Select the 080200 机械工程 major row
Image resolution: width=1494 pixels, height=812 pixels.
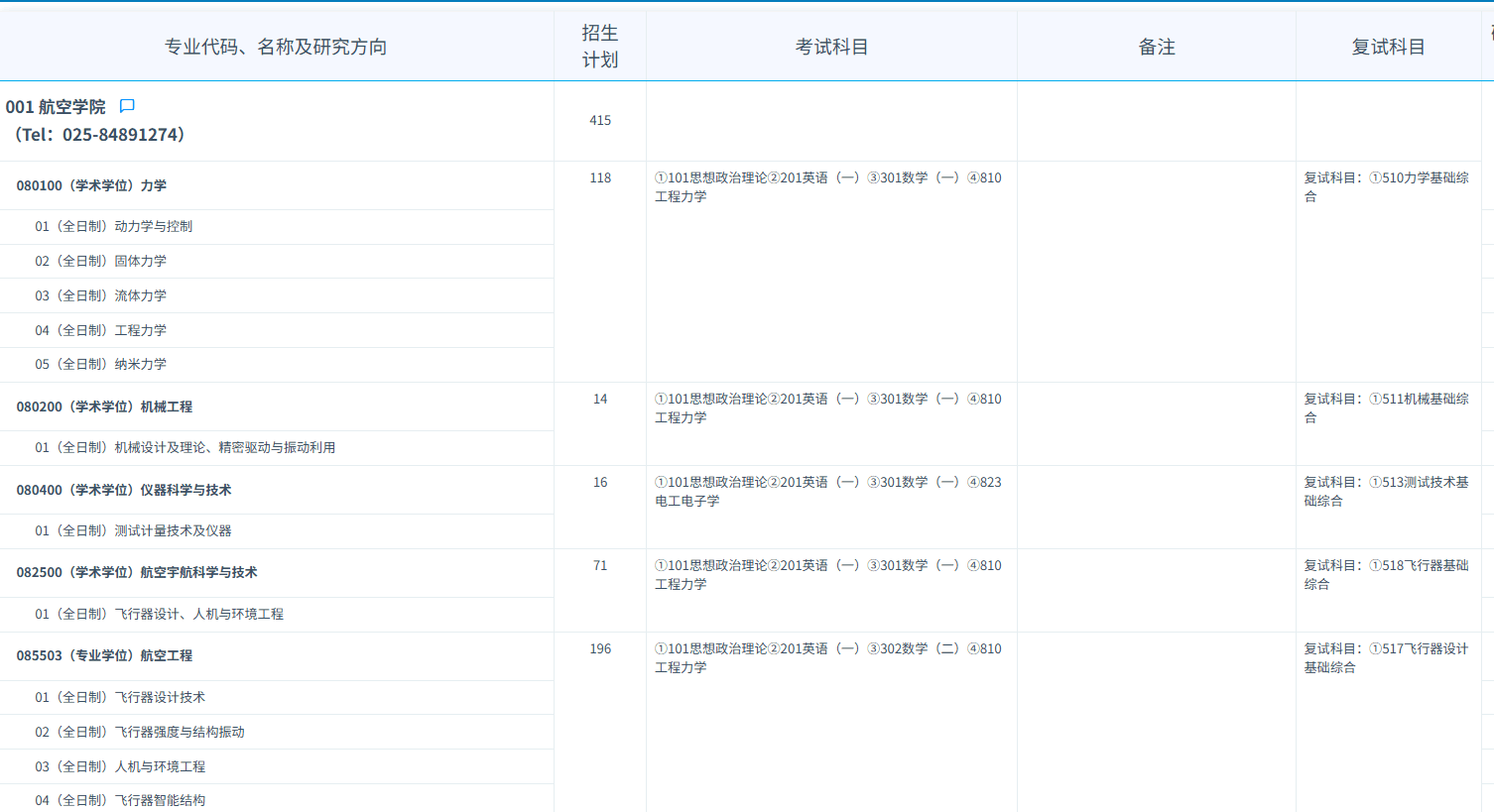tap(104, 406)
